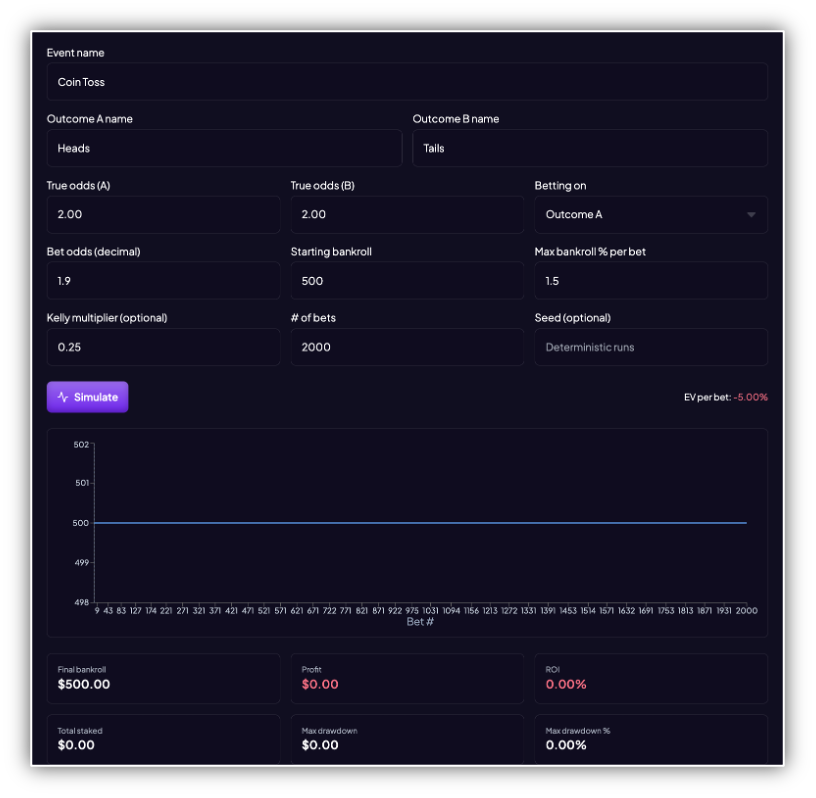
Task: Click the blue bankroll line on chart
Action: coord(420,523)
